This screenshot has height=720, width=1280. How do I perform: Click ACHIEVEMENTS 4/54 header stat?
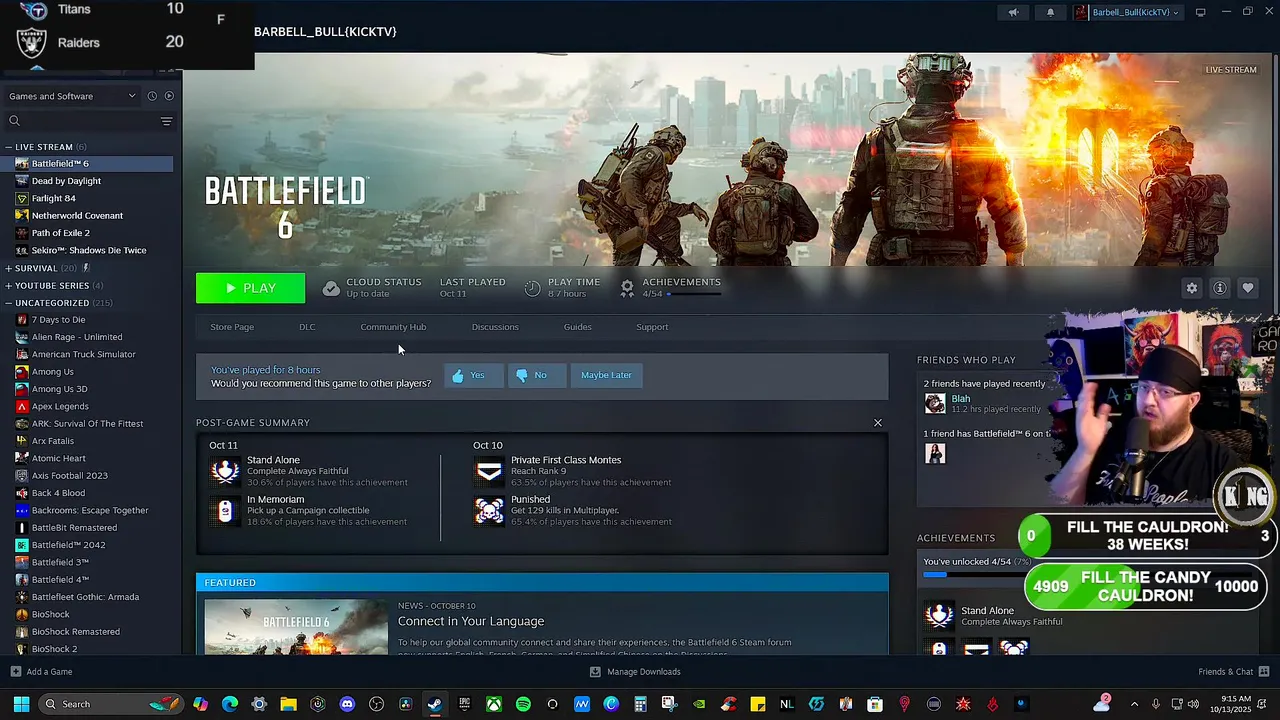coord(671,287)
